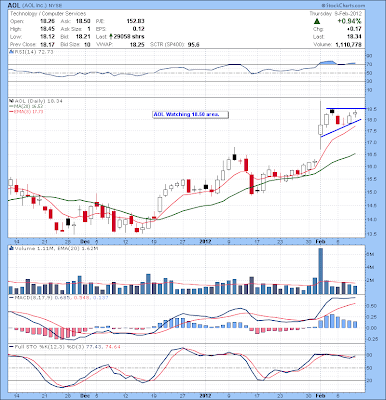The width and height of the screenshot is (386, 400).
Task: Click the SCTR (SP400) value 95.6
Action: coord(193,44)
